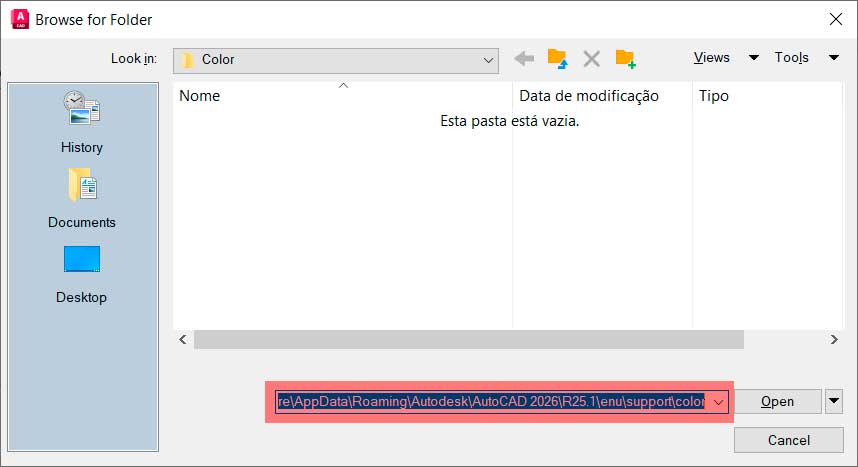The image size is (858, 467).
Task: Click the scrollbar right arrow
Action: [x=834, y=339]
